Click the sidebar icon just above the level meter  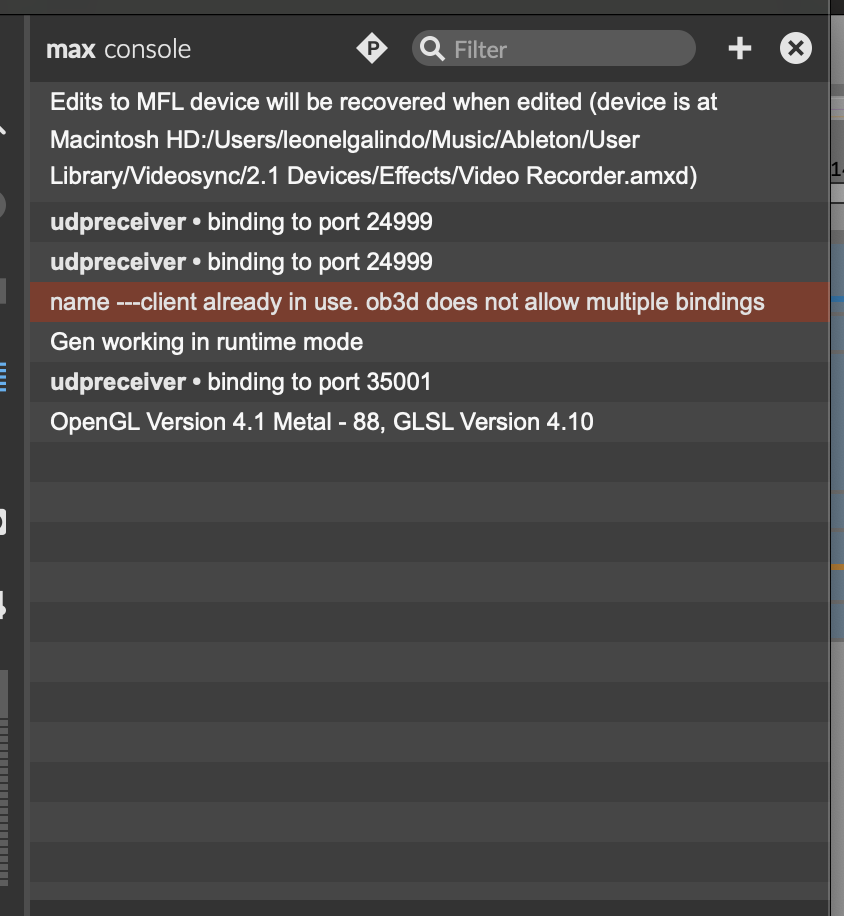pos(3,604)
